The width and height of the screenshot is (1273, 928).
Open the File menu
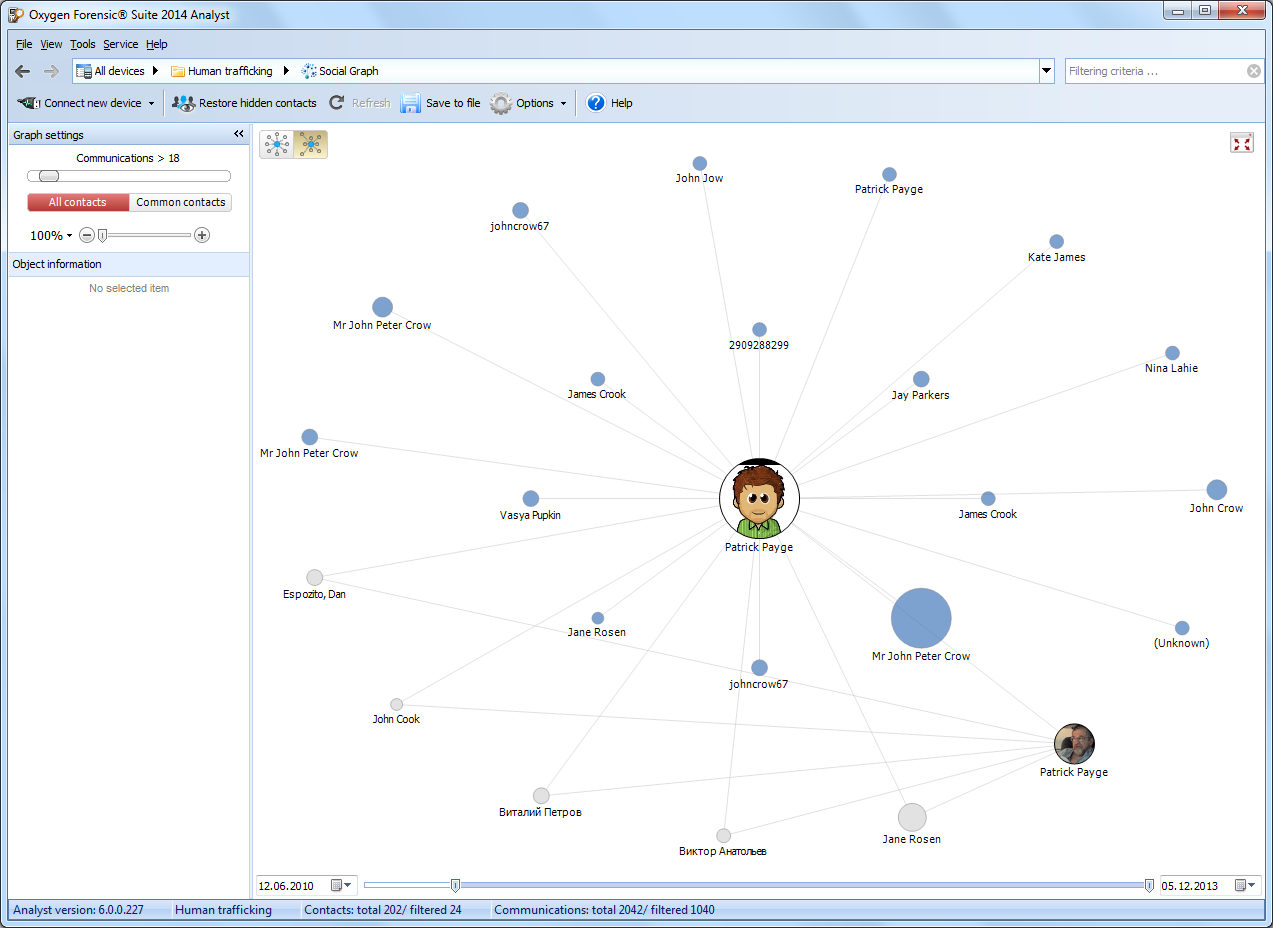24,44
